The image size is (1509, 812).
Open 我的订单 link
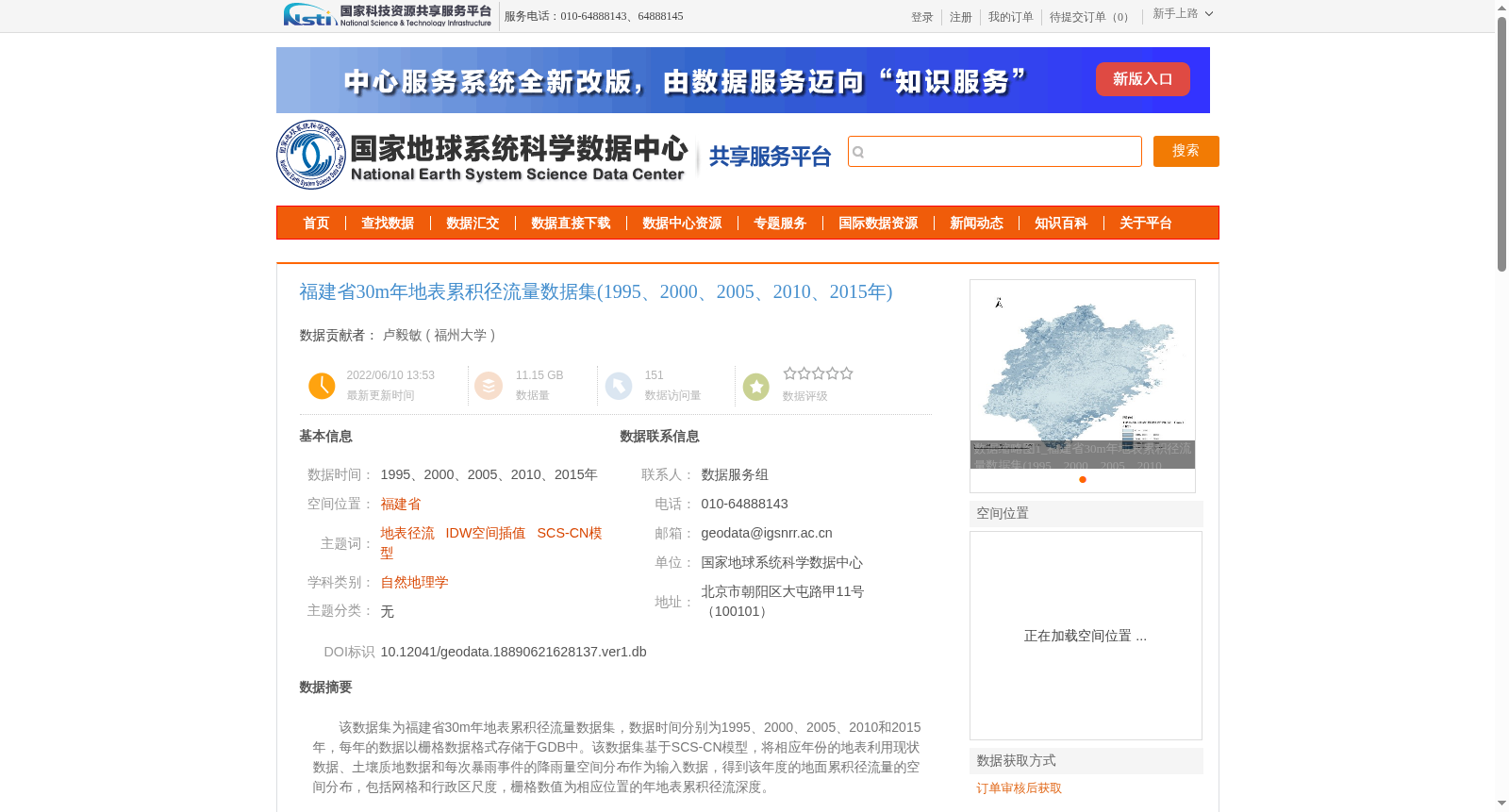[1010, 17]
